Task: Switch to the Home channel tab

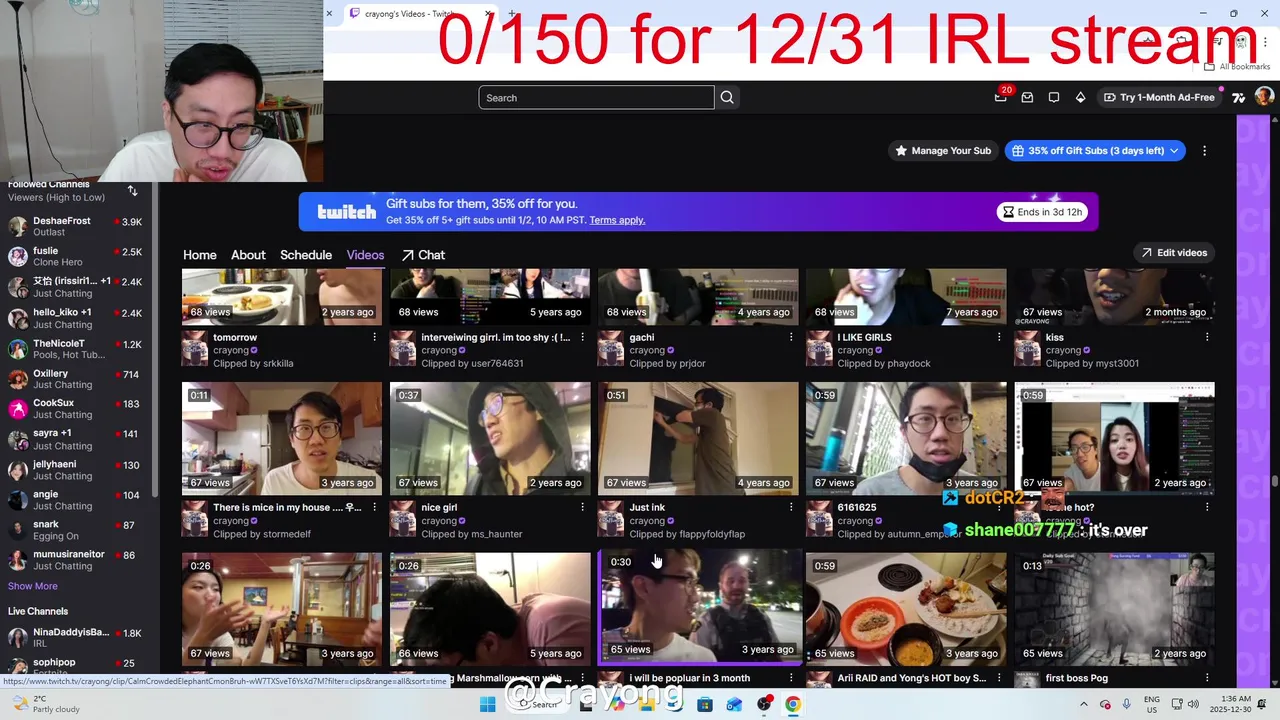Action: [x=200, y=255]
